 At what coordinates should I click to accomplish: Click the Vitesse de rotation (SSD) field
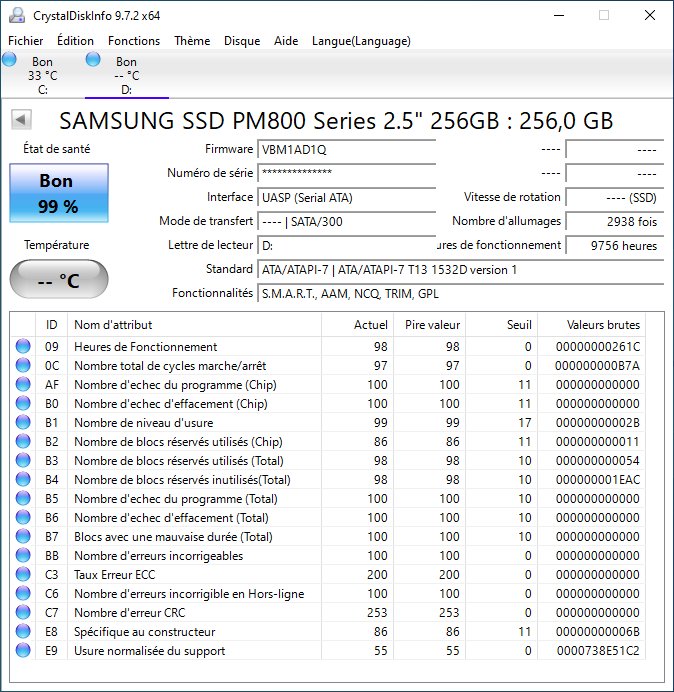pos(614,197)
